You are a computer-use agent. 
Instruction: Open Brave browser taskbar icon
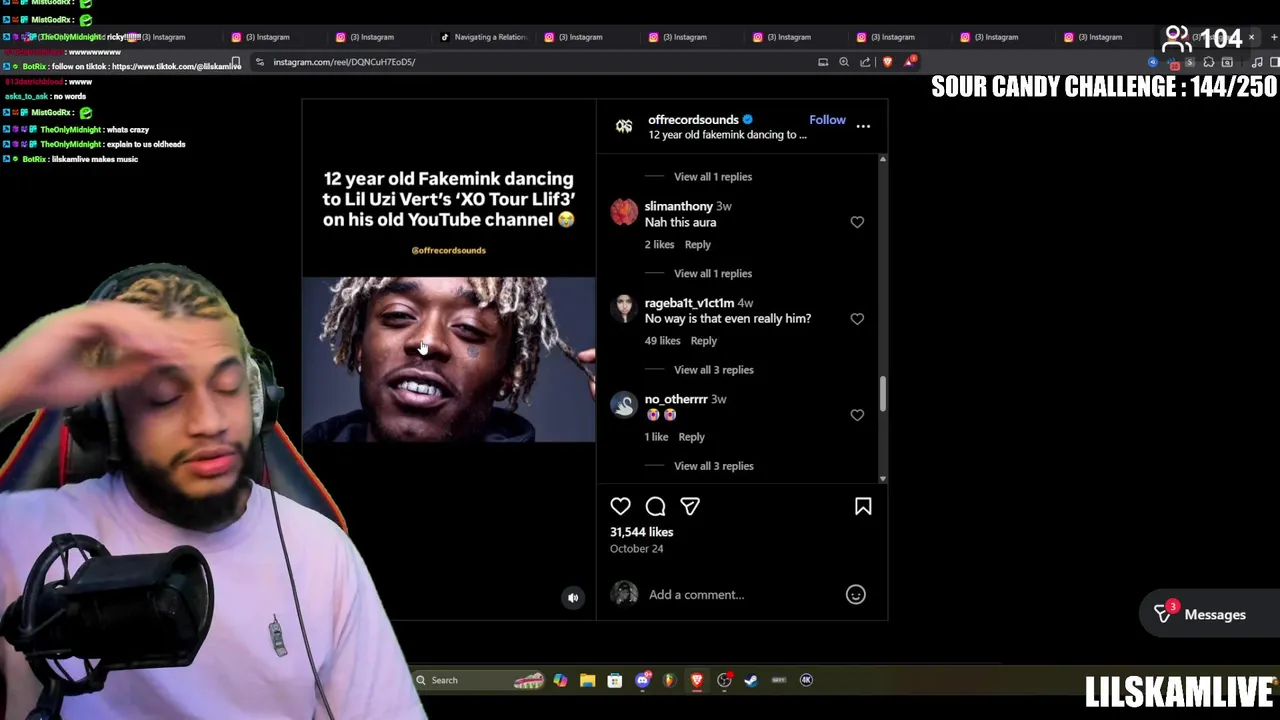[x=697, y=680]
